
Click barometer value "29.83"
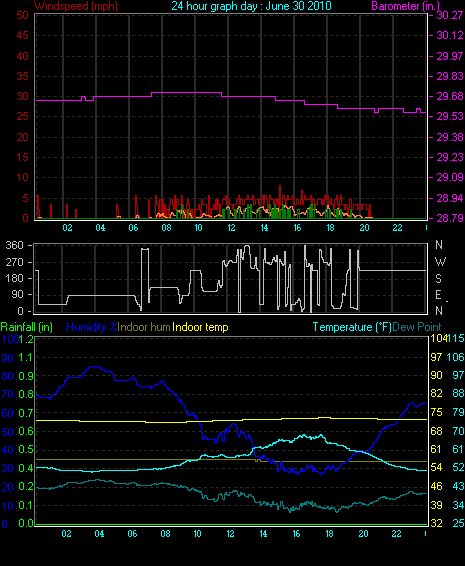tap(450, 76)
